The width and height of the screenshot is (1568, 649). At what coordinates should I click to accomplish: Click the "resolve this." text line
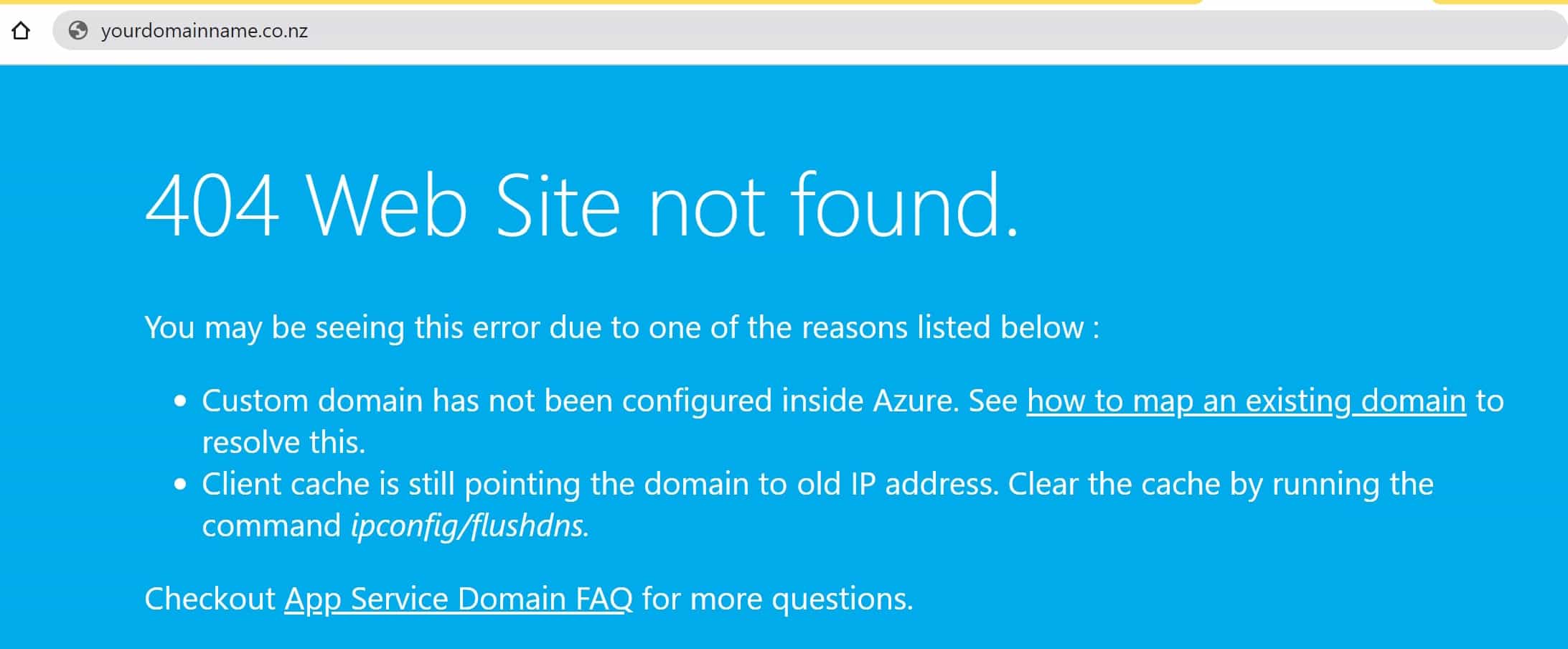click(283, 442)
